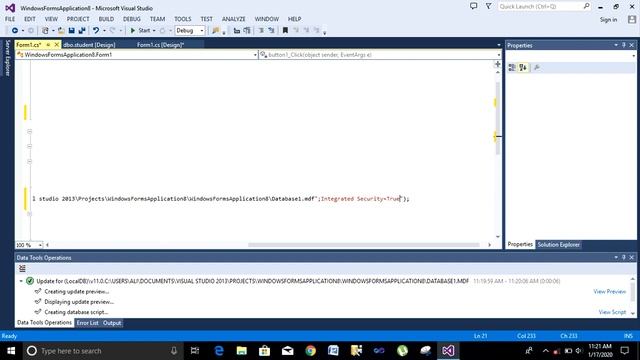Collapse the Update for LocalDB operation row
640x360 pixels.
point(21,281)
